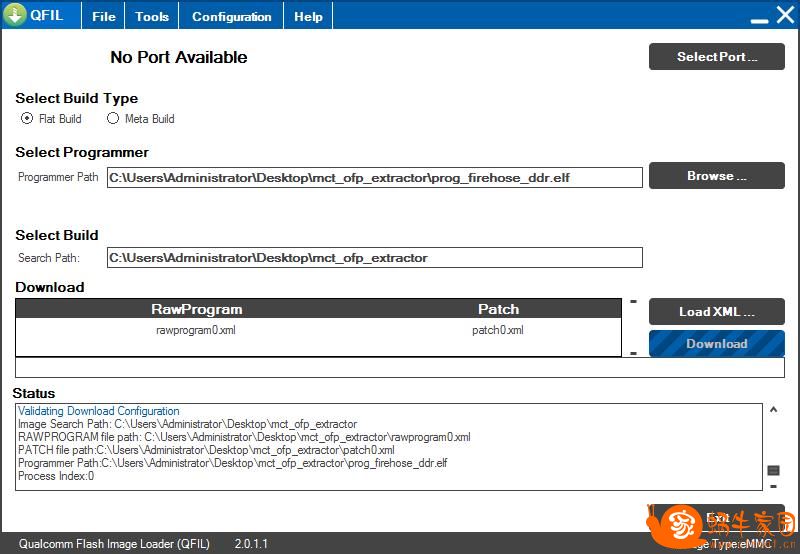Click the Select Port button
800x554 pixels.
[x=716, y=57]
